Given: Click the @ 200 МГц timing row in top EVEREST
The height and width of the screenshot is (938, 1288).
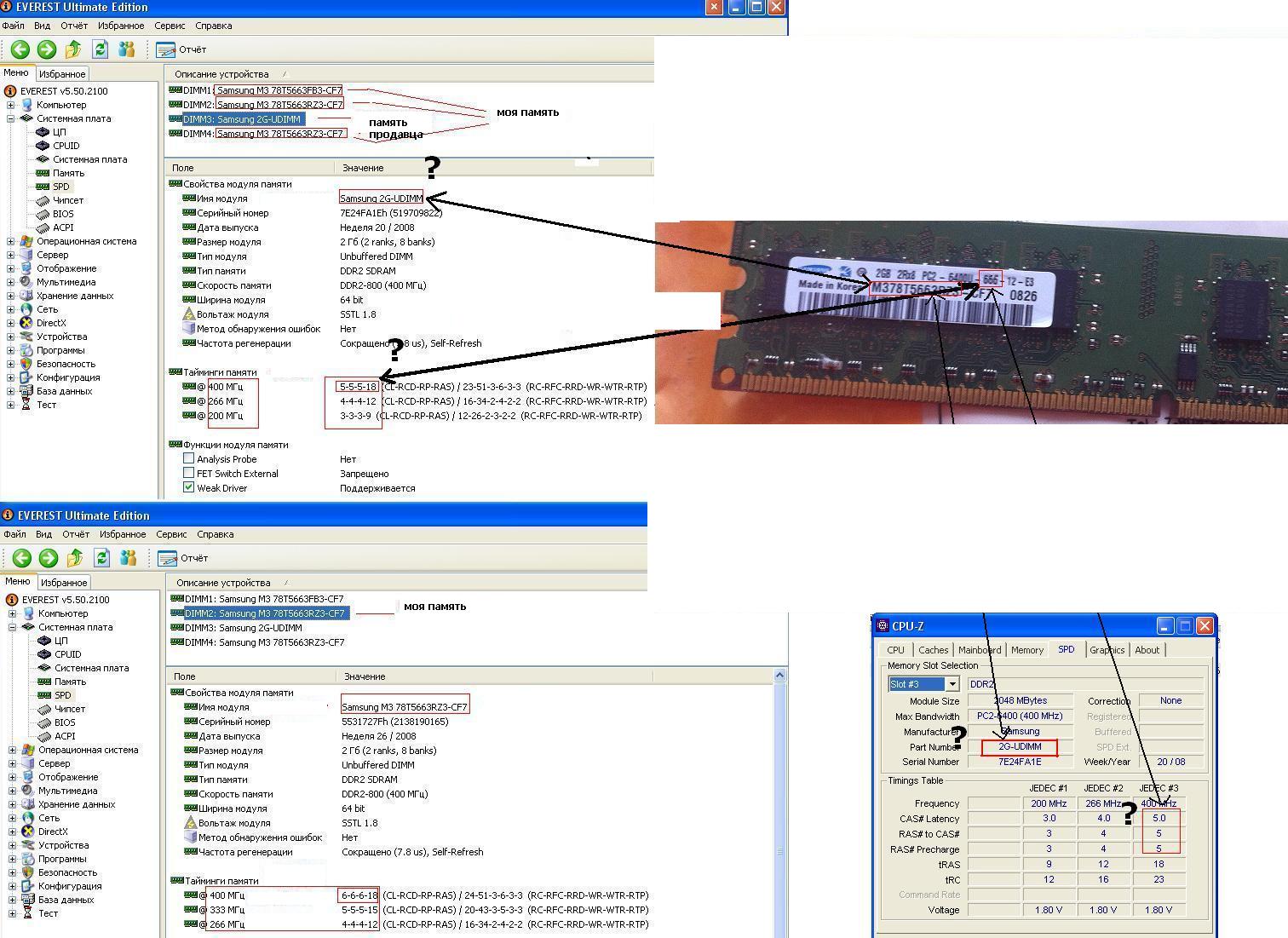Looking at the screenshot, I should 412,416.
